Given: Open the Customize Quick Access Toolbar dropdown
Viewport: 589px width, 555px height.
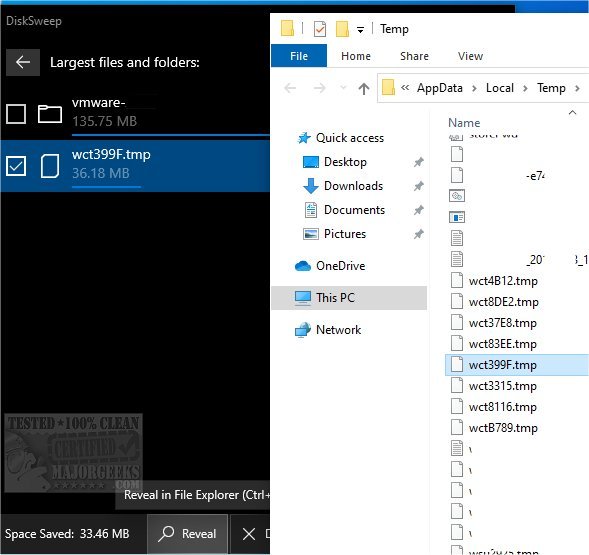Looking at the screenshot, I should [x=360, y=30].
